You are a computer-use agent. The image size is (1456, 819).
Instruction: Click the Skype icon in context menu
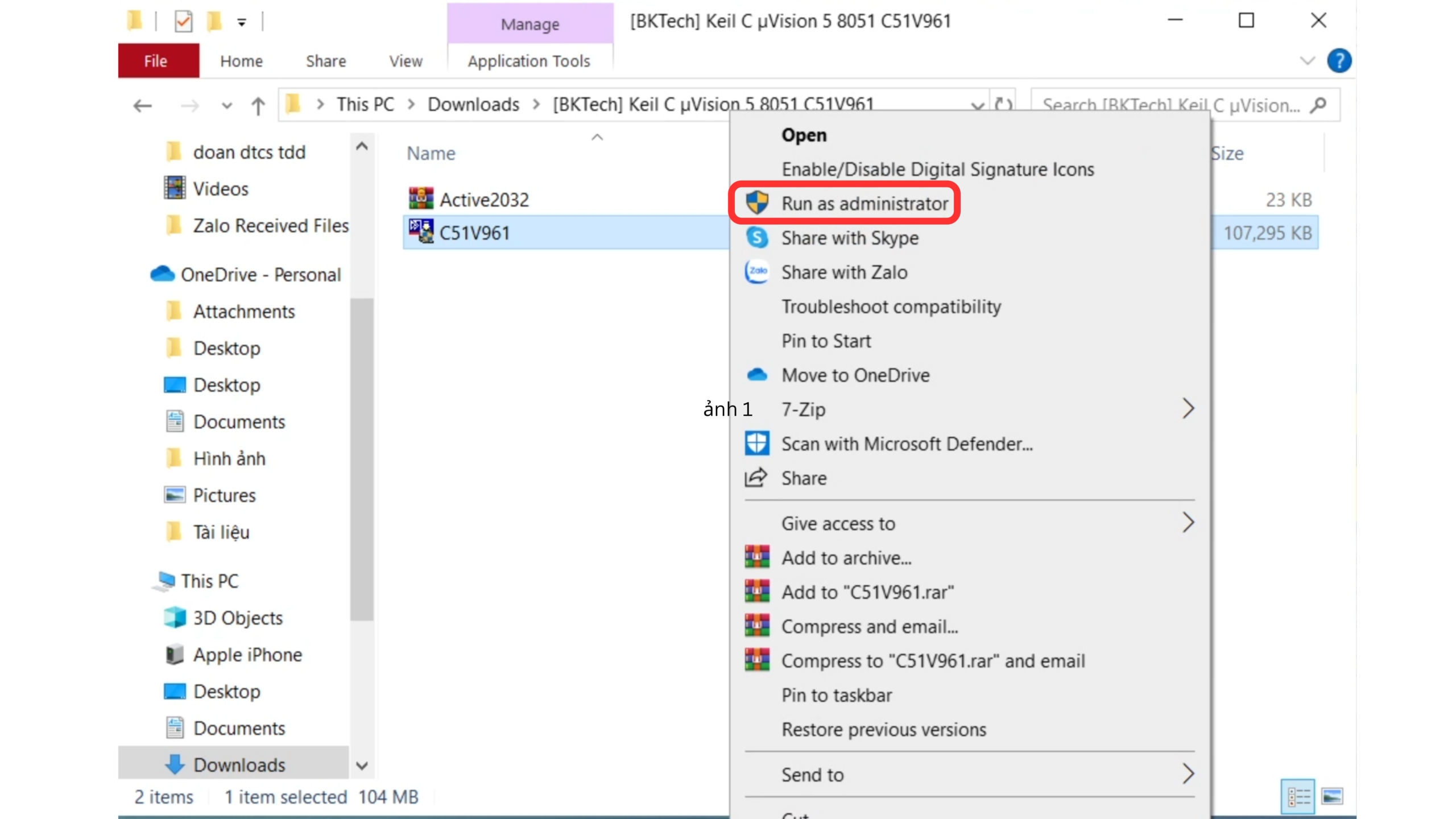pos(757,238)
